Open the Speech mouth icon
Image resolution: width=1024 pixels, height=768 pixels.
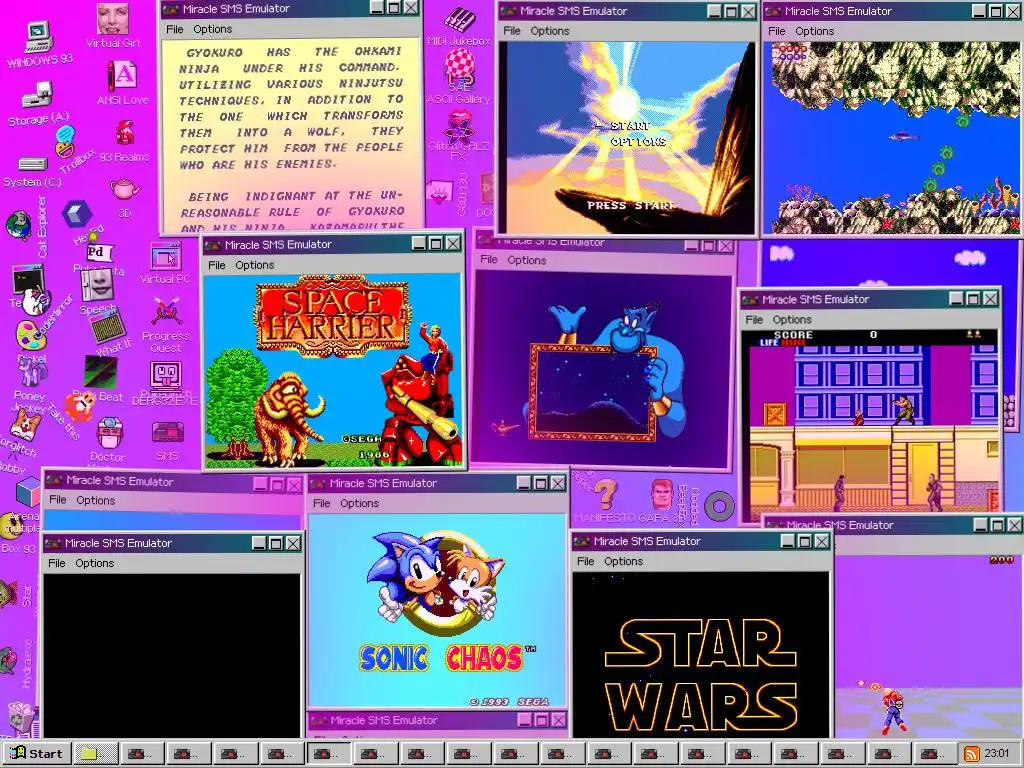pos(97,285)
